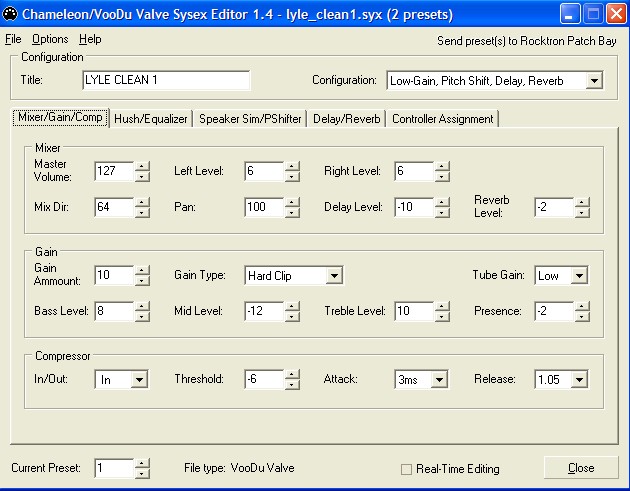Click the Delay Level value field
The image size is (630, 491).
(415, 207)
